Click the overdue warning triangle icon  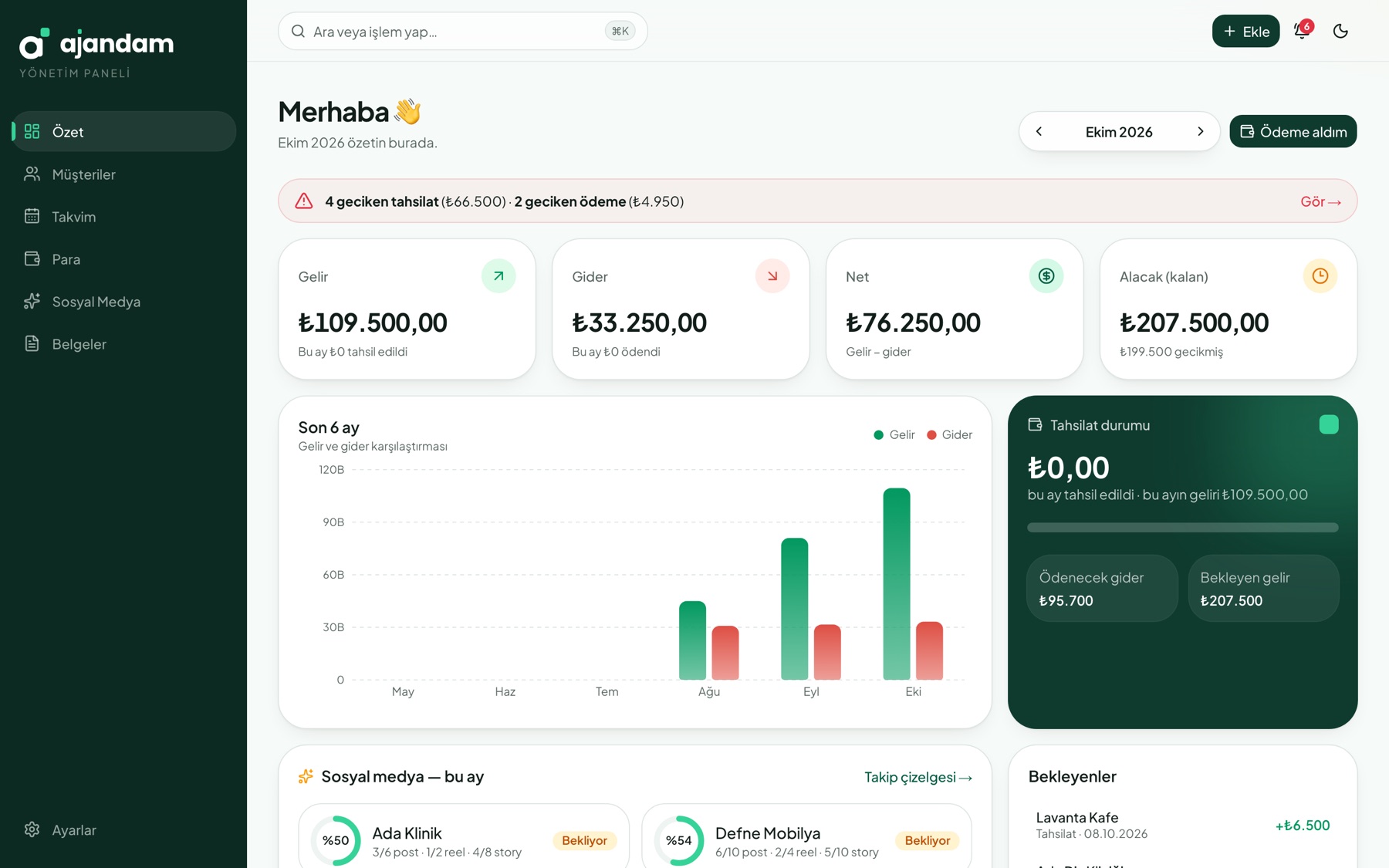point(304,201)
